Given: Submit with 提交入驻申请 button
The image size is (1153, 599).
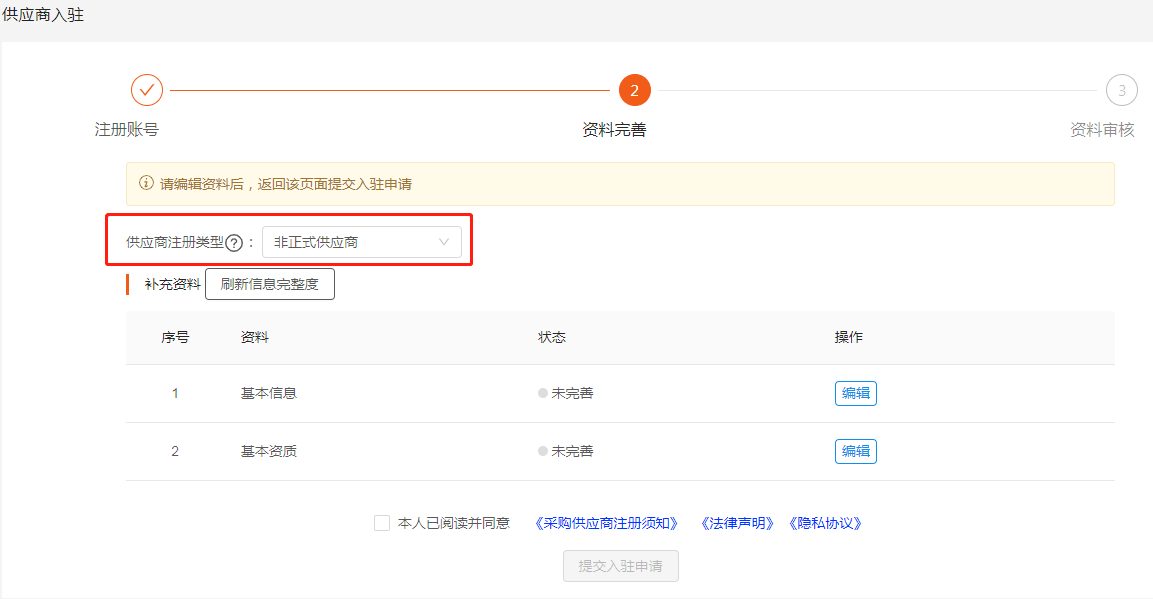Looking at the screenshot, I should point(621,566).
